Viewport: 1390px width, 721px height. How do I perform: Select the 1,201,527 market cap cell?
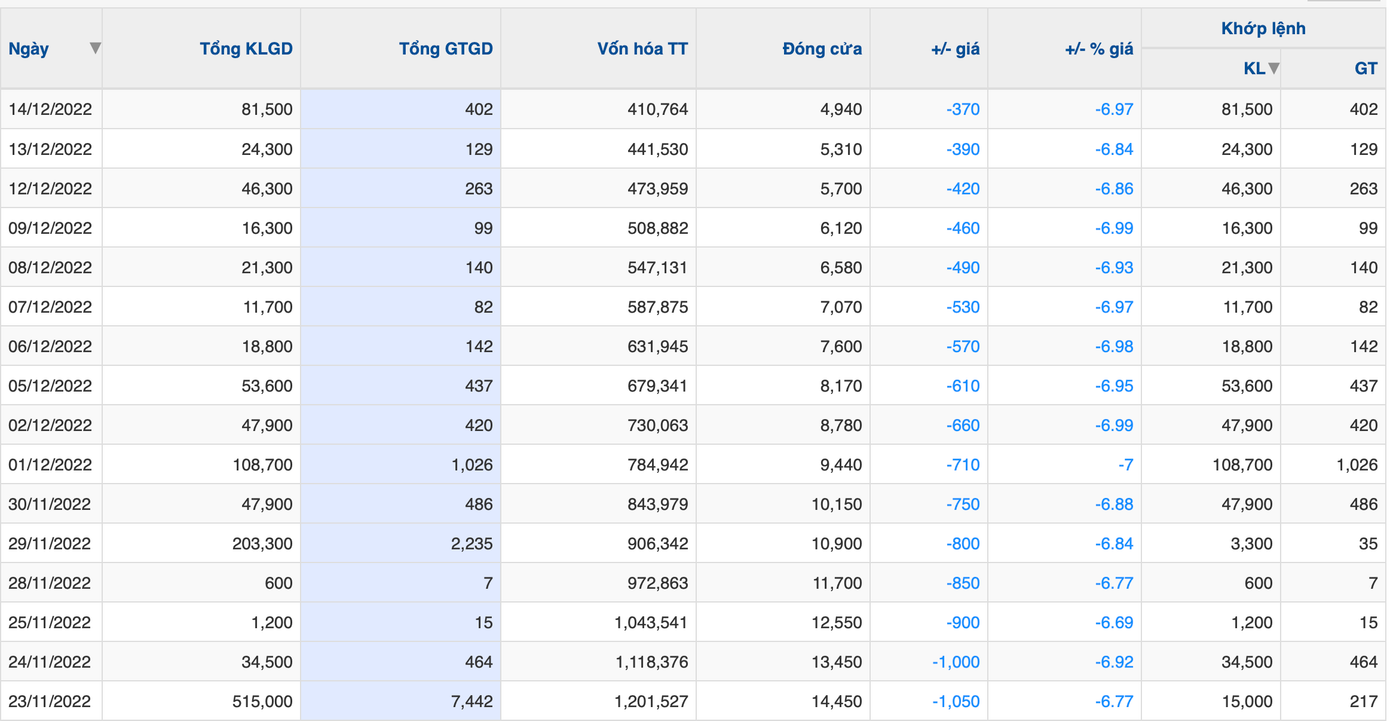pyautogui.click(x=651, y=702)
